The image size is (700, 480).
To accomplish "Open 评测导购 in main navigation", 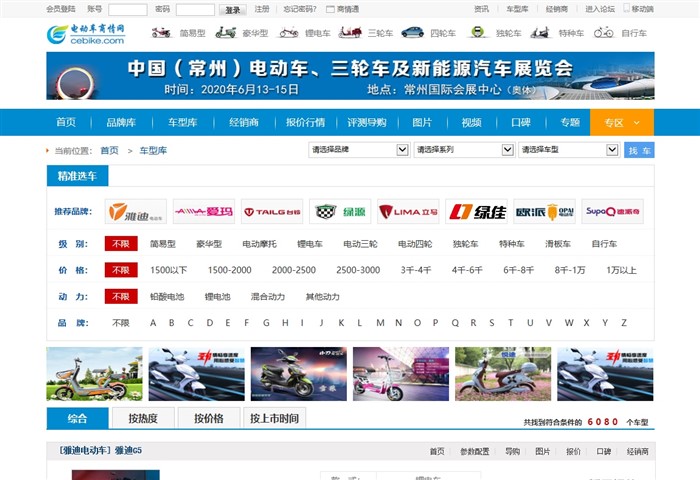I will click(367, 122).
